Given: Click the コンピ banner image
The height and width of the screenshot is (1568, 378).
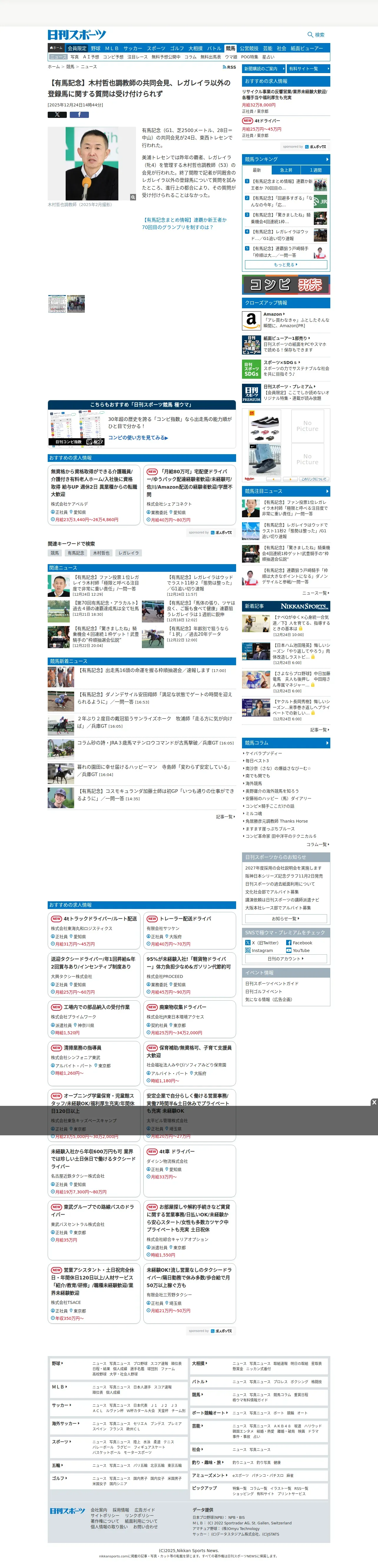Looking at the screenshot, I should coord(286,284).
